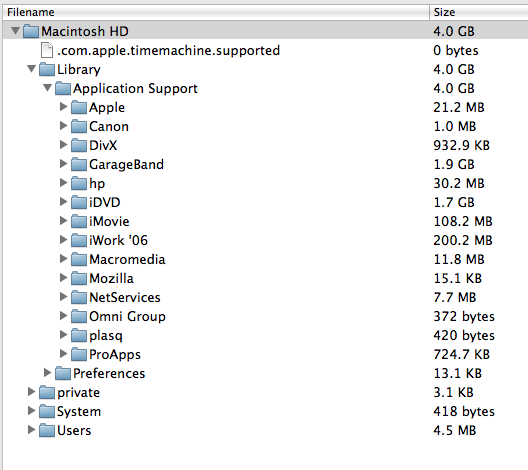
Task: Expand the System folder arrow
Action: [31, 411]
